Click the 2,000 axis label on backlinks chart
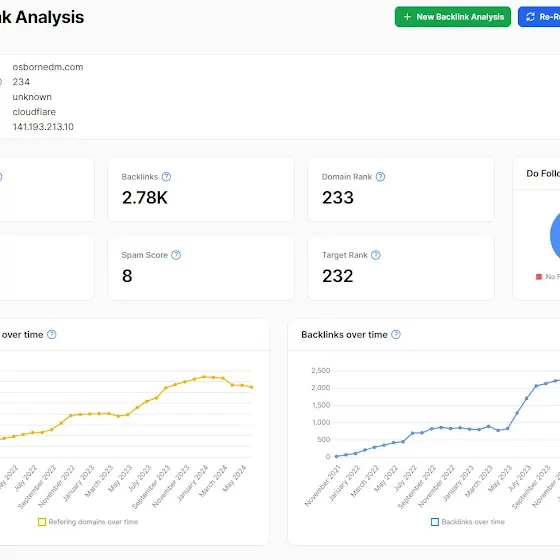 pos(321,388)
